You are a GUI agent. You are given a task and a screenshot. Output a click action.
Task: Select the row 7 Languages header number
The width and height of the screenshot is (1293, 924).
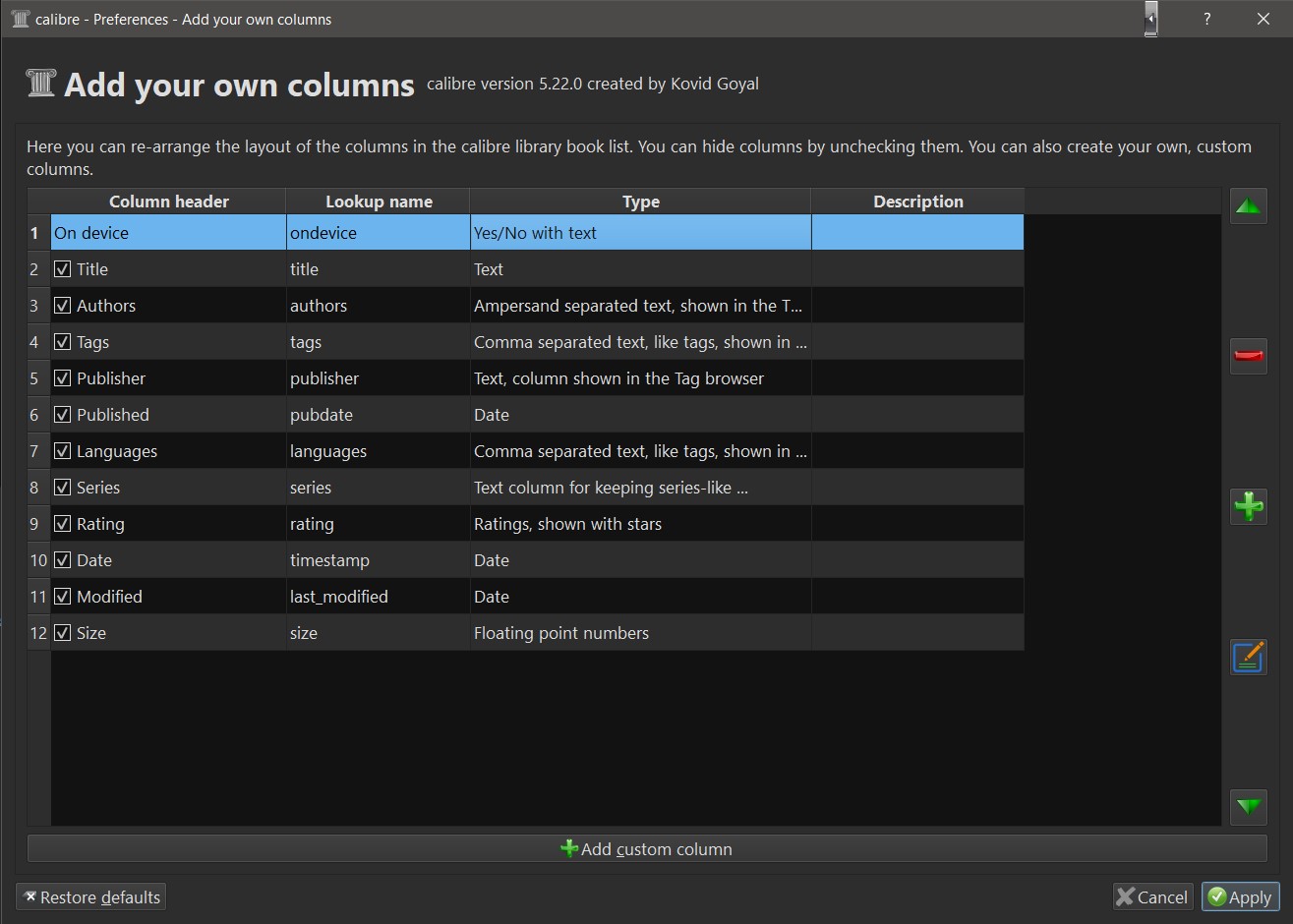(35, 451)
